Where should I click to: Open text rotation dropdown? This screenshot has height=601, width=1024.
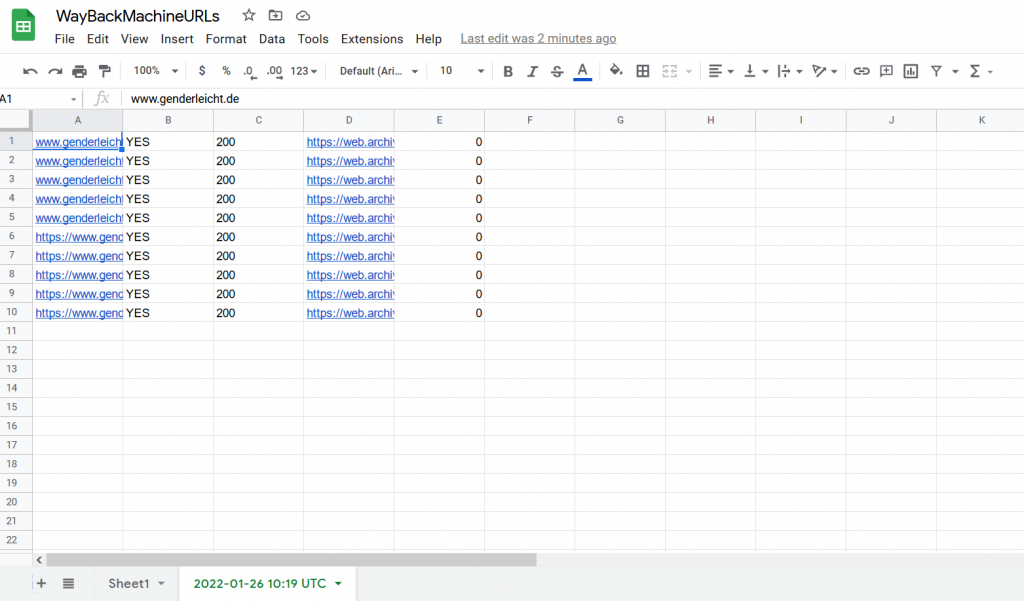pyautogui.click(x=825, y=71)
